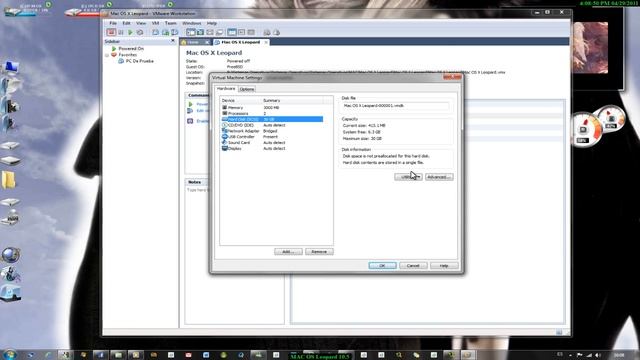Open the Team menu
Screen dimensions: 640x360
(x=171, y=23)
